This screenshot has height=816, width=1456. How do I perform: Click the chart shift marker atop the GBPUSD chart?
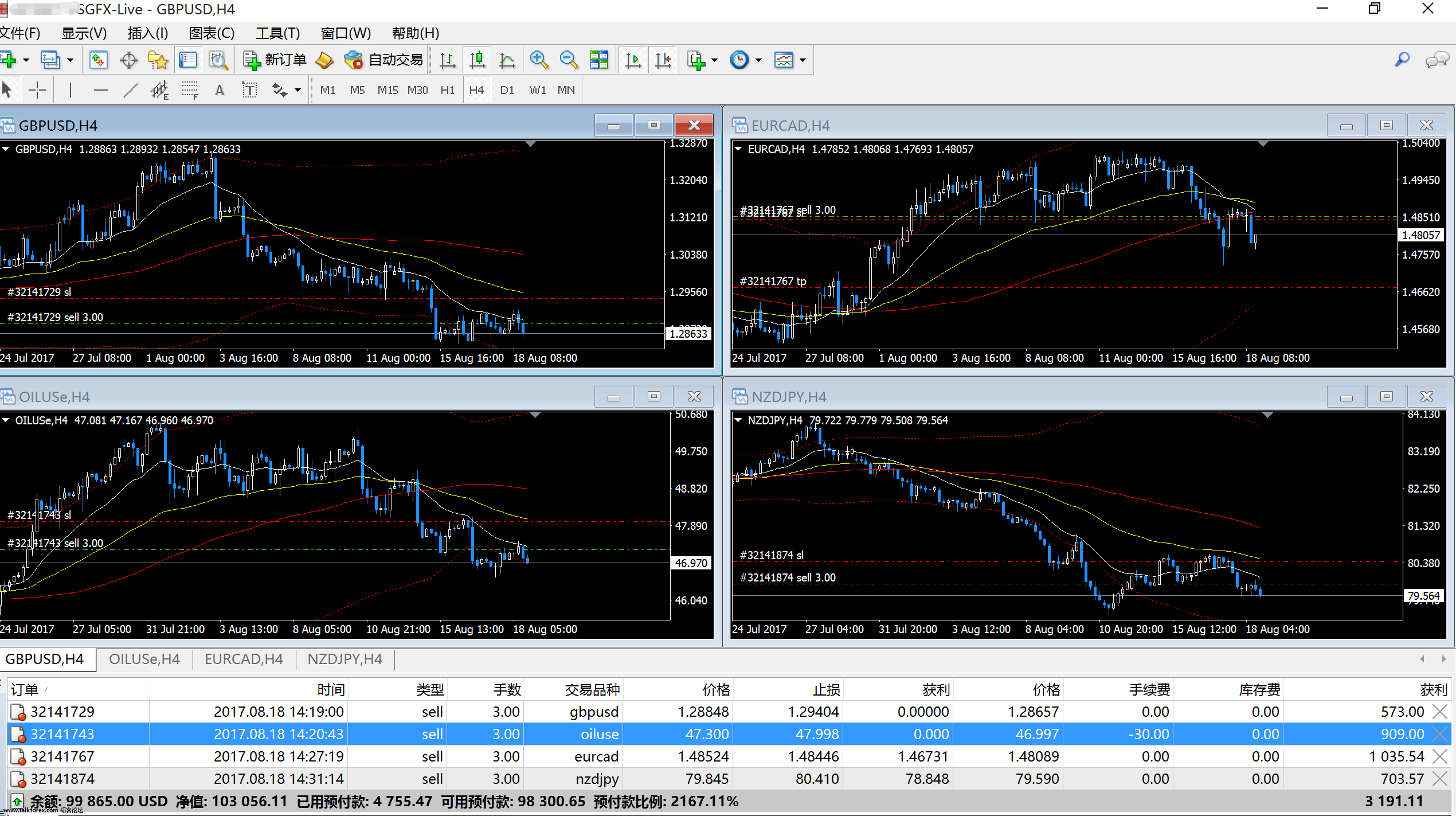(x=530, y=144)
